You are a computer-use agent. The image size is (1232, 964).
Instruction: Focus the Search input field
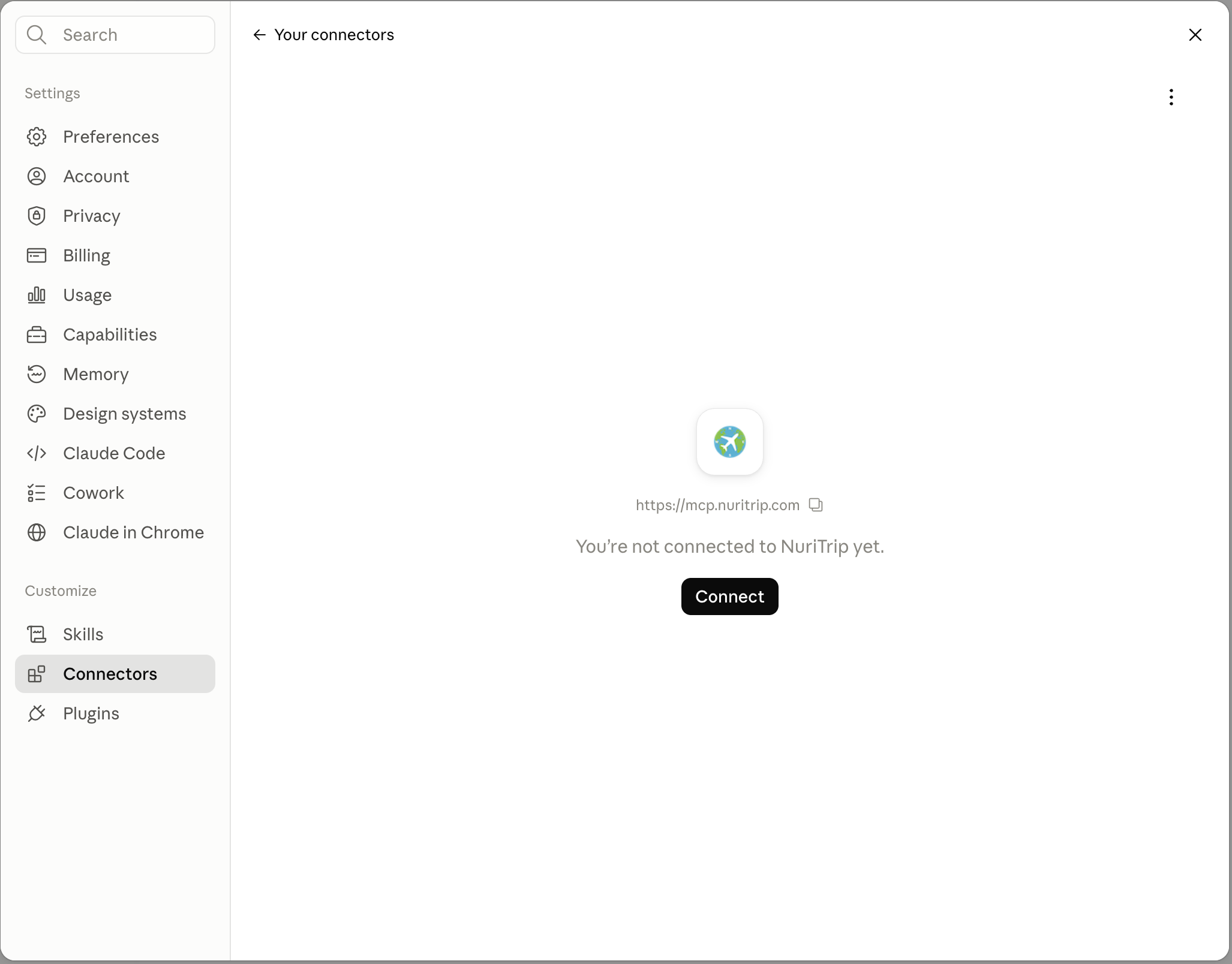coord(115,35)
